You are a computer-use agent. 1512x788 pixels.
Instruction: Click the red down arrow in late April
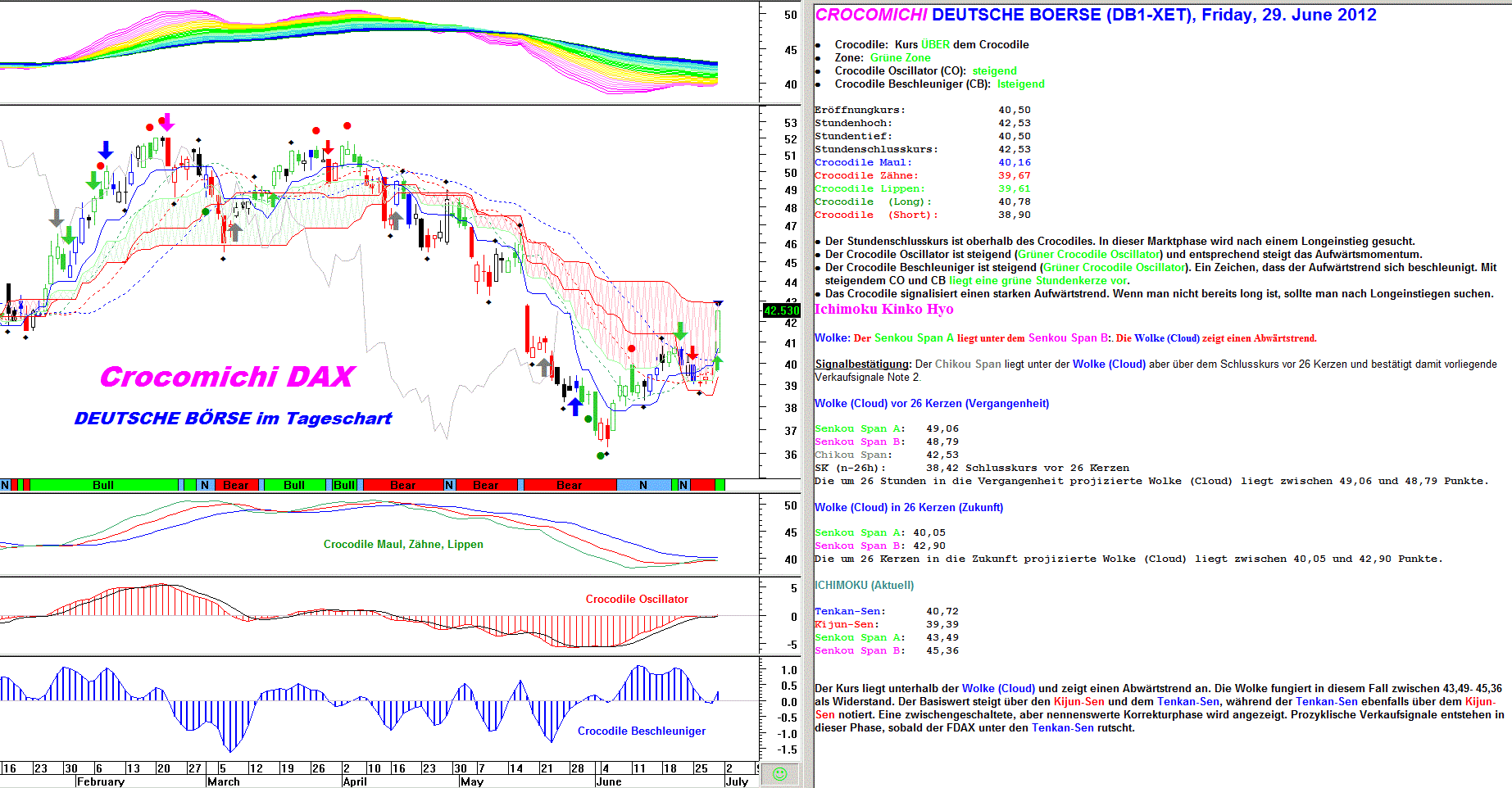point(329,148)
